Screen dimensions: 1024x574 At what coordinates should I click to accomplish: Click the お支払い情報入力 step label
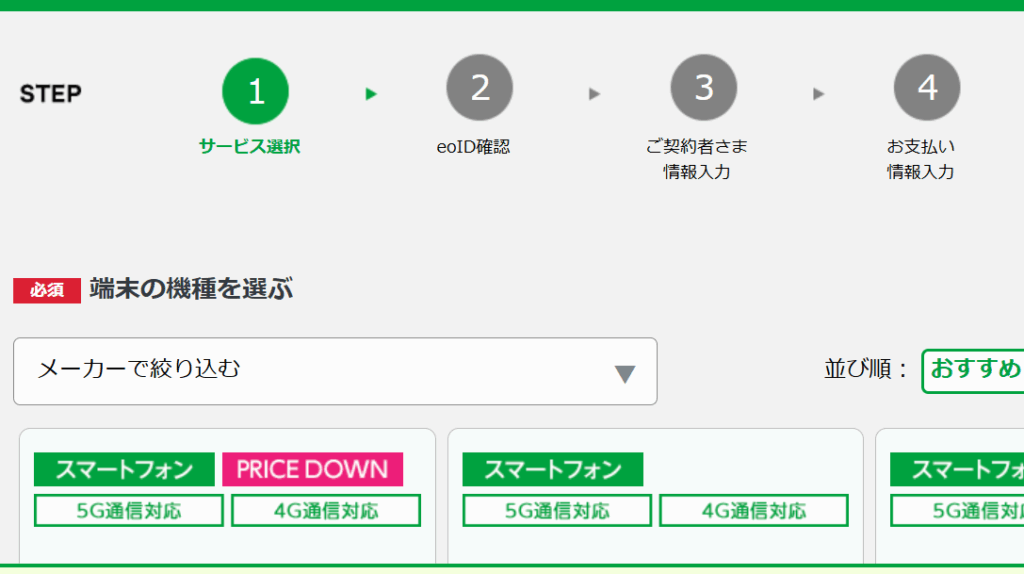point(921,159)
